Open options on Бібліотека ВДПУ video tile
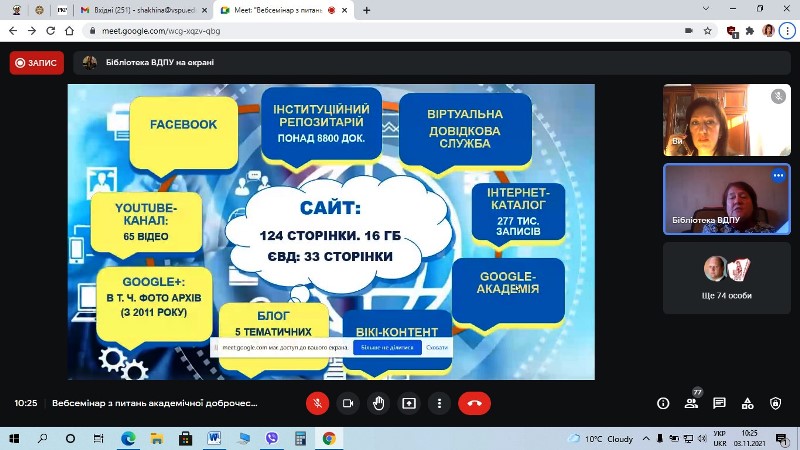Image resolution: width=800 pixels, height=450 pixels. (x=778, y=176)
